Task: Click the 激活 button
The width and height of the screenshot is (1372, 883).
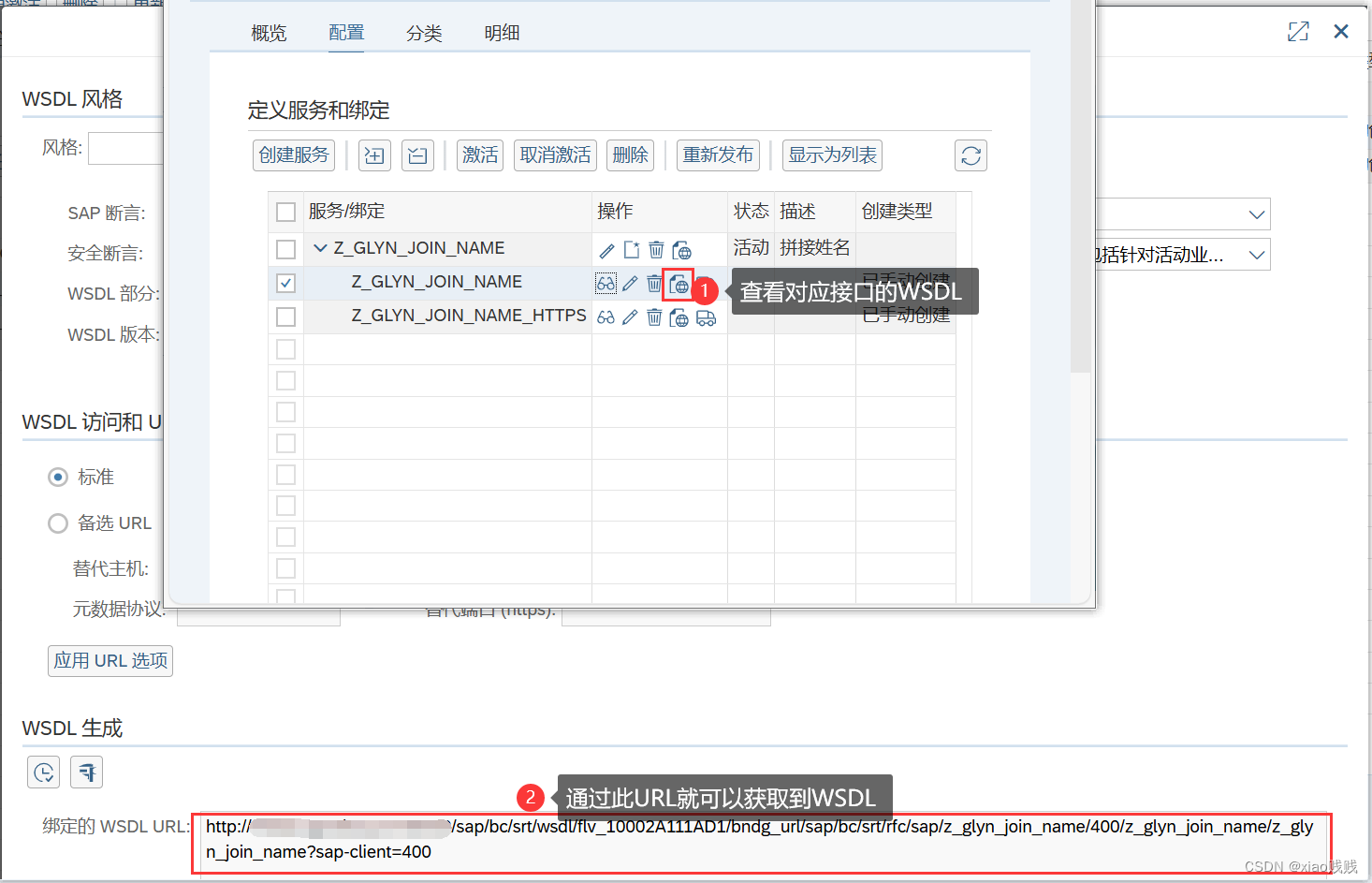Action: [480, 155]
